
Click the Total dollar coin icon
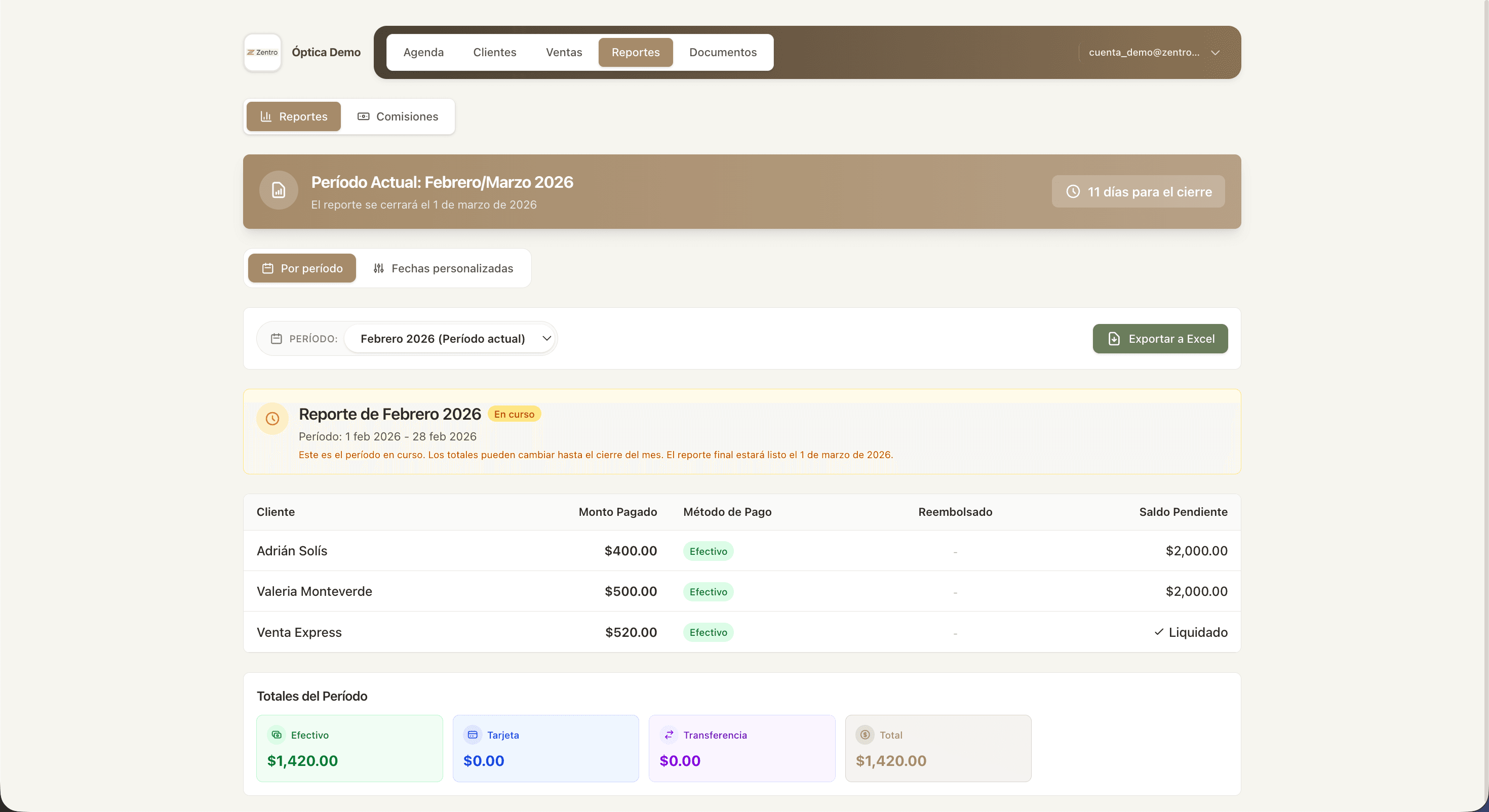coord(865,735)
